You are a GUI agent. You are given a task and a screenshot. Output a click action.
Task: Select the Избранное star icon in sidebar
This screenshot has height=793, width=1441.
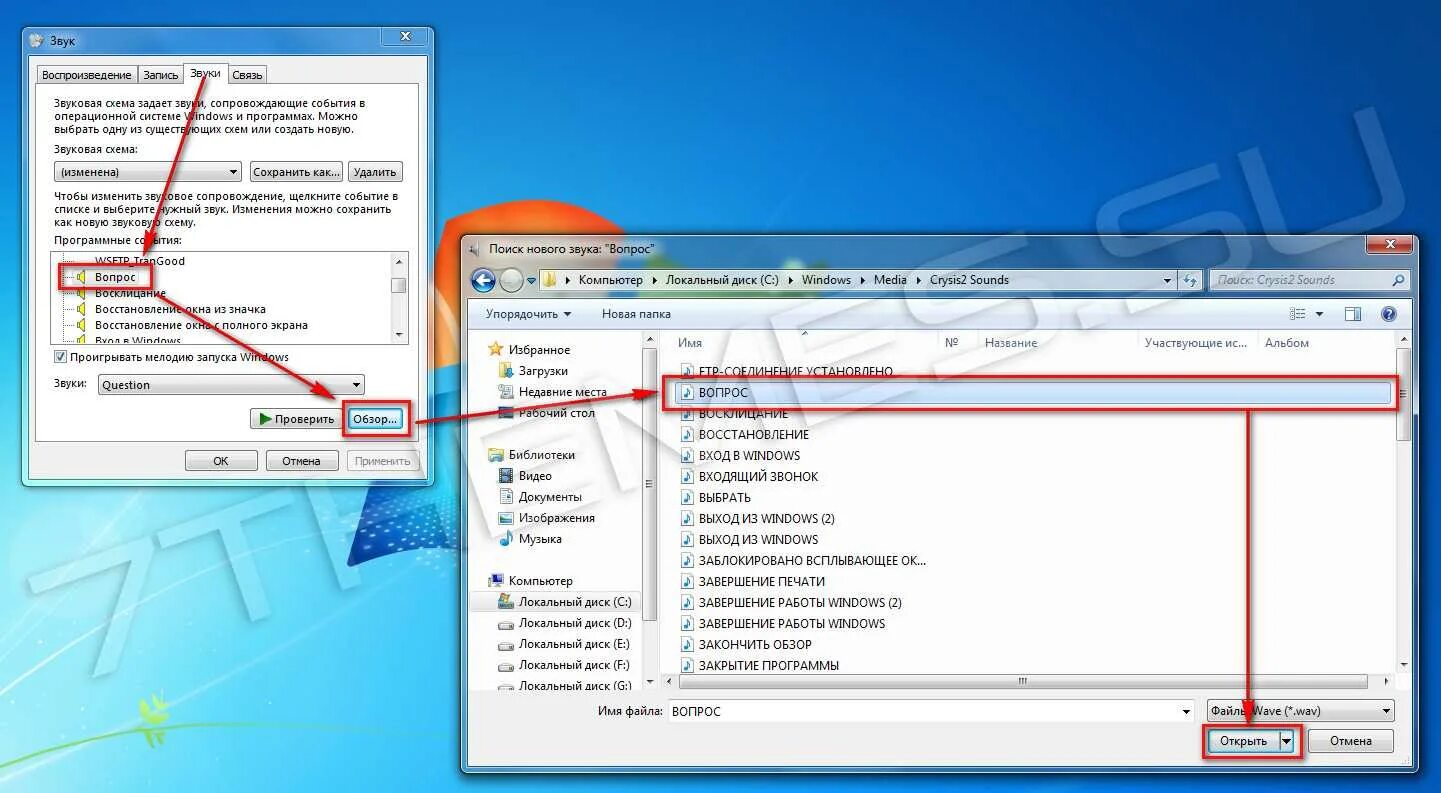tap(494, 350)
